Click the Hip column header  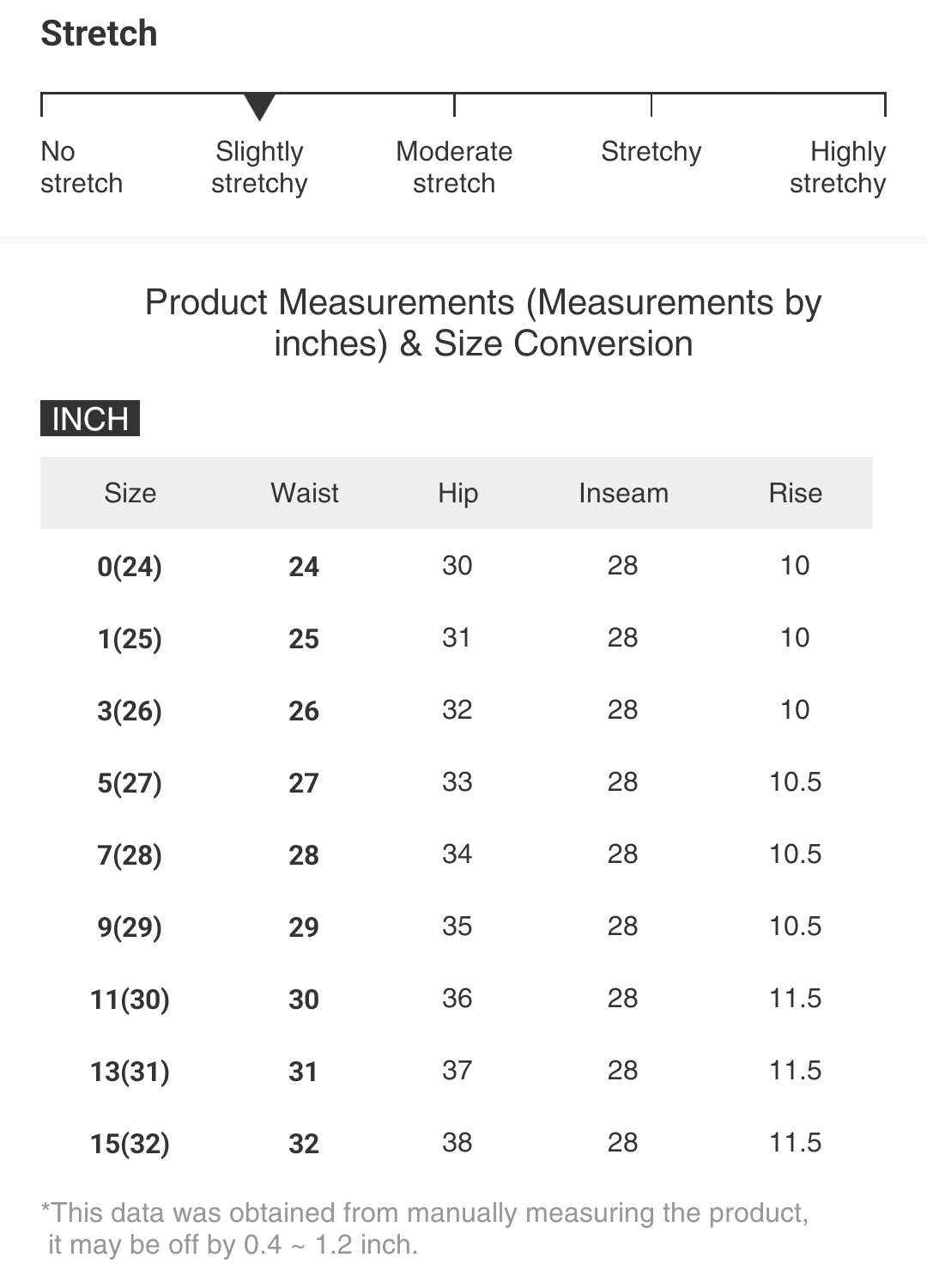457,493
